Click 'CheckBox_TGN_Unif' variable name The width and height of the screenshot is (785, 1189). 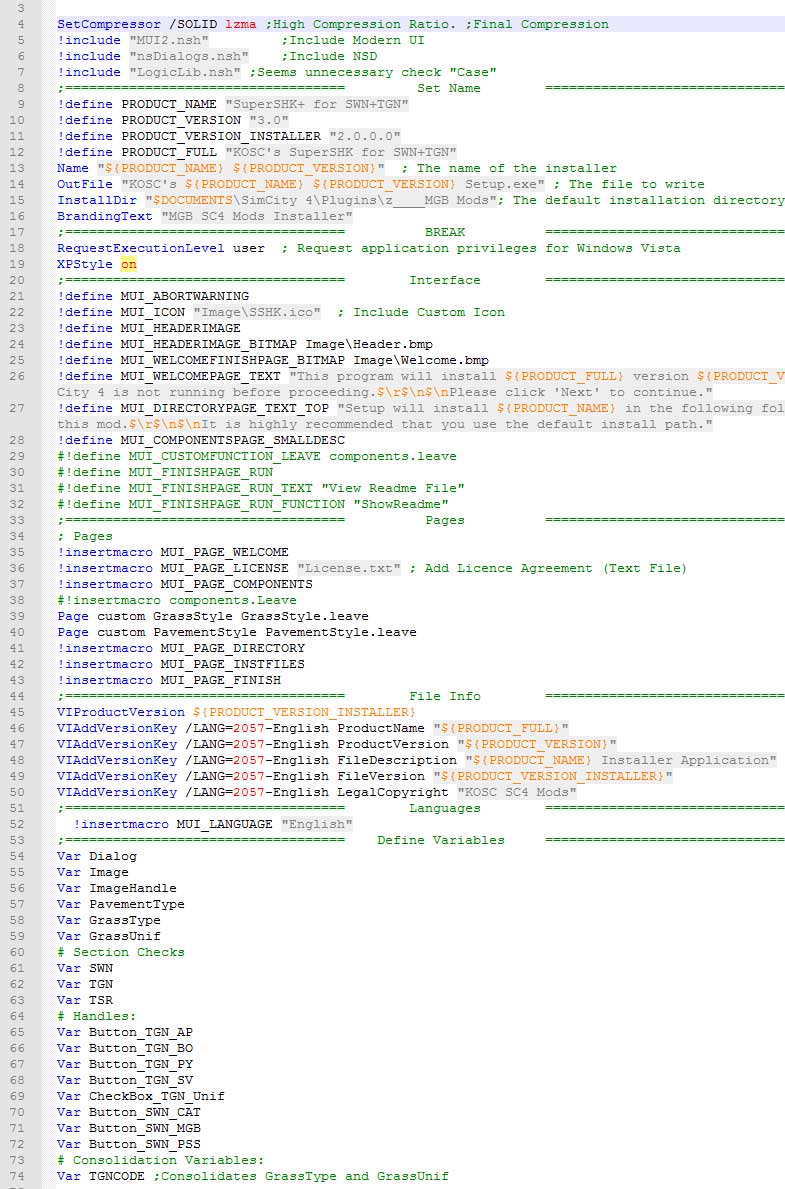pyautogui.click(x=156, y=1096)
